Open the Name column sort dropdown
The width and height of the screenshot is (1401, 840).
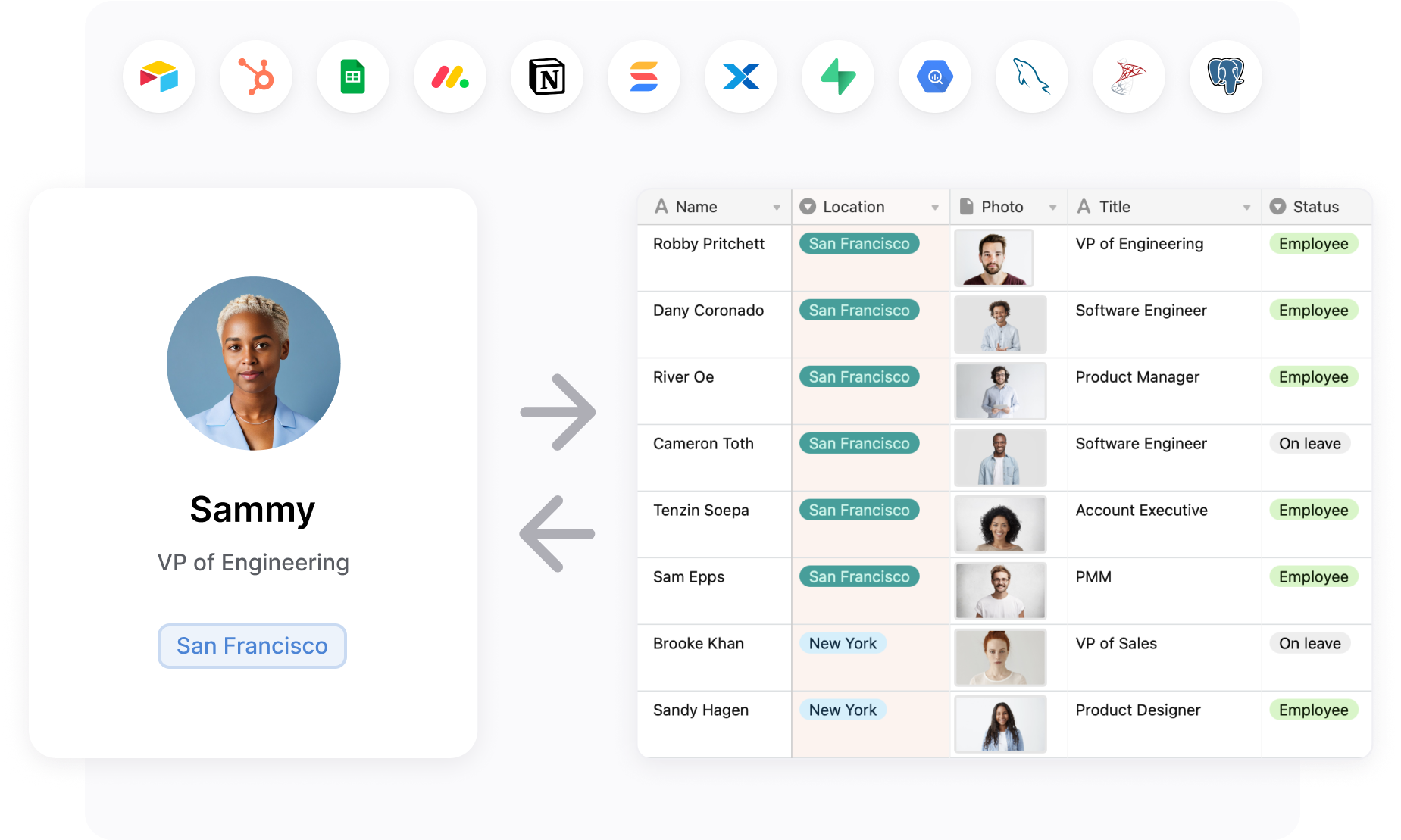[x=777, y=206]
